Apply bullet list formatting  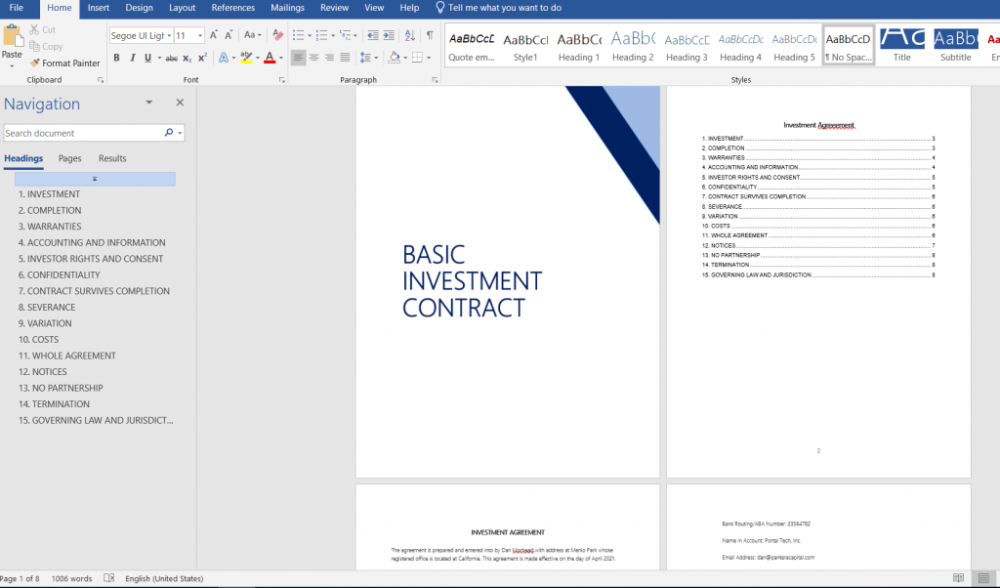click(x=299, y=35)
